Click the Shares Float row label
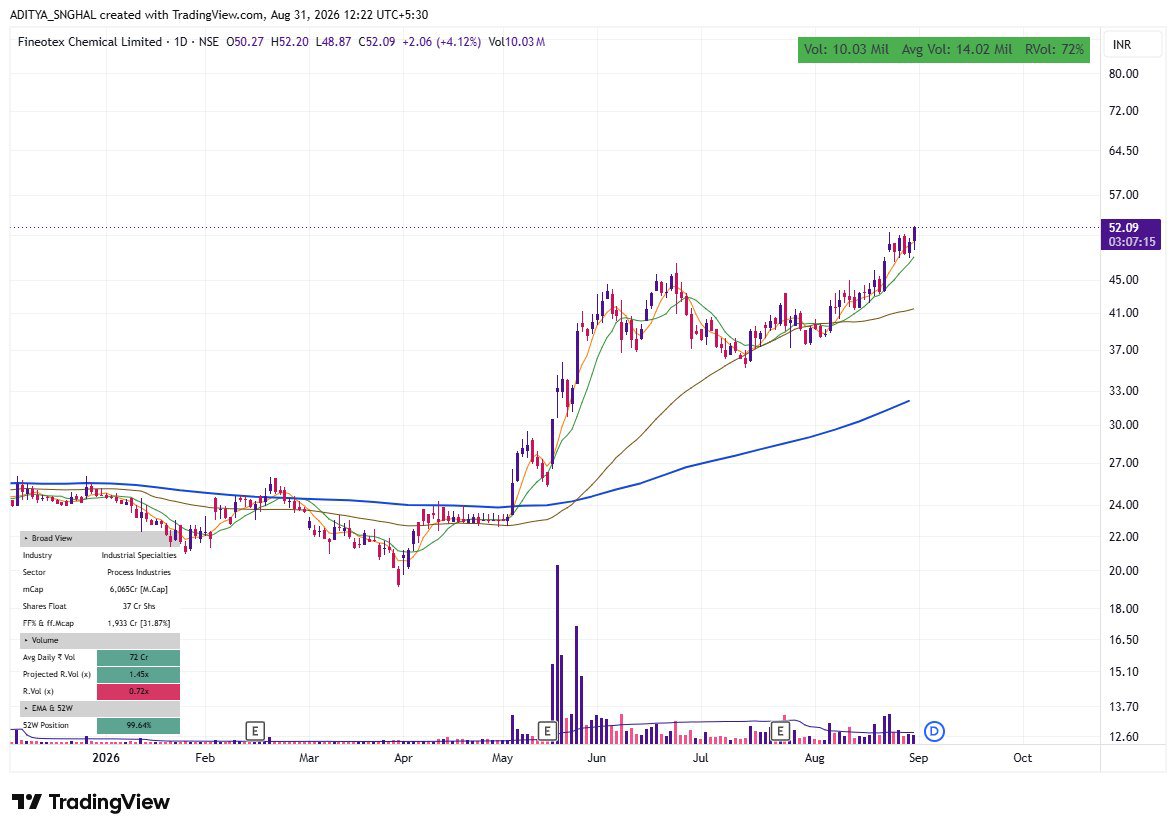1176x832 pixels. click(x=44, y=606)
